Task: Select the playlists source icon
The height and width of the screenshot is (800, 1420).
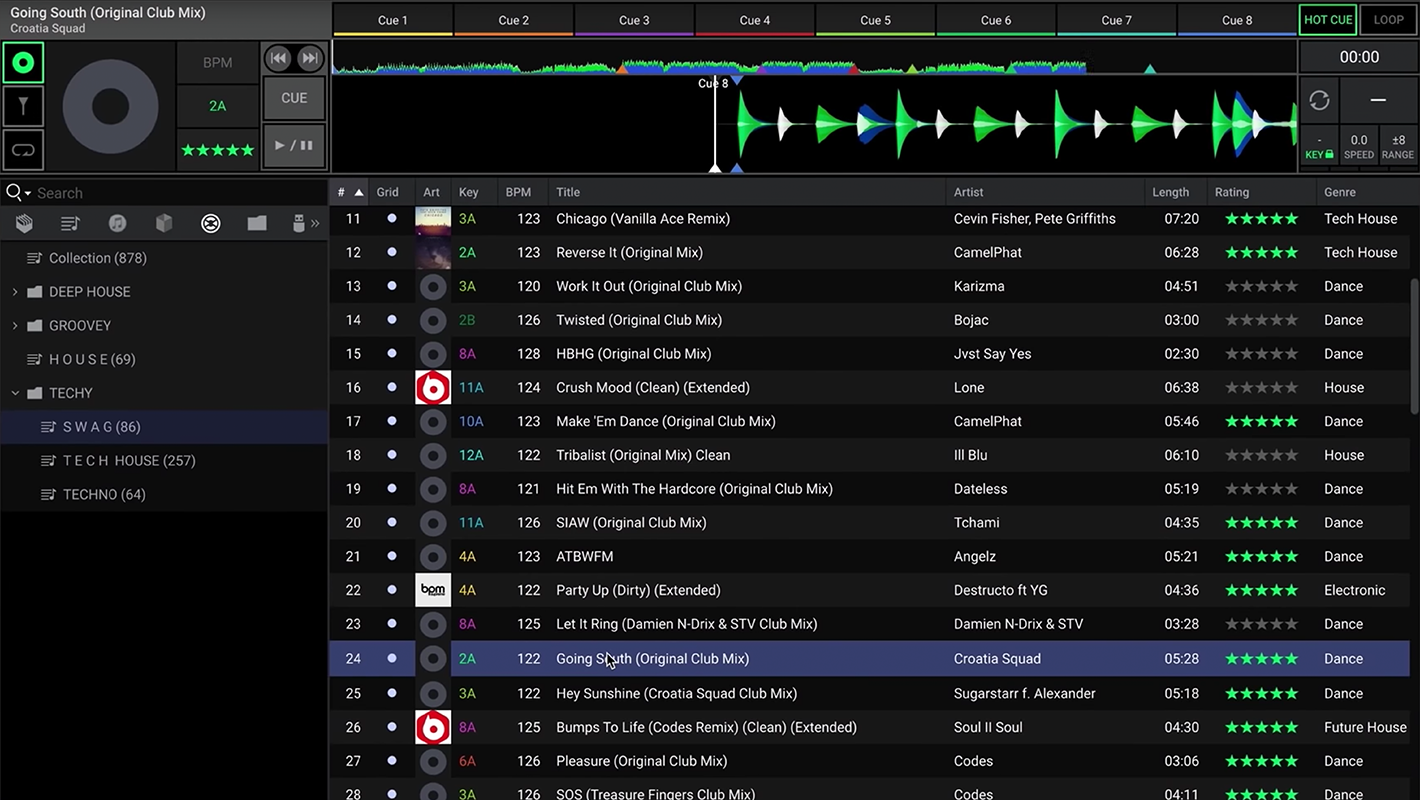Action: click(70, 223)
